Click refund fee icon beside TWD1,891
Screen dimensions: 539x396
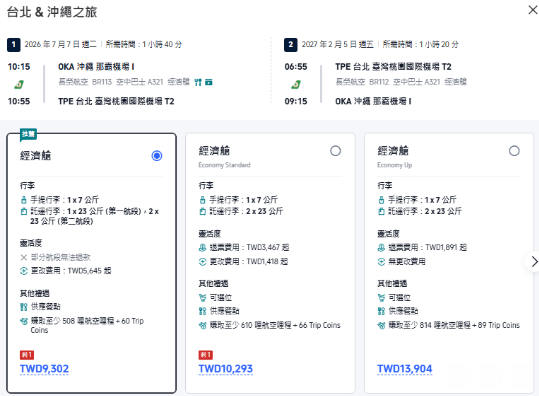coord(381,248)
